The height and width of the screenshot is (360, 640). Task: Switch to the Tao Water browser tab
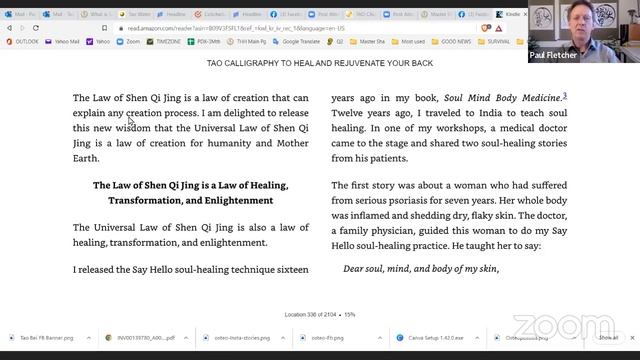tap(135, 14)
